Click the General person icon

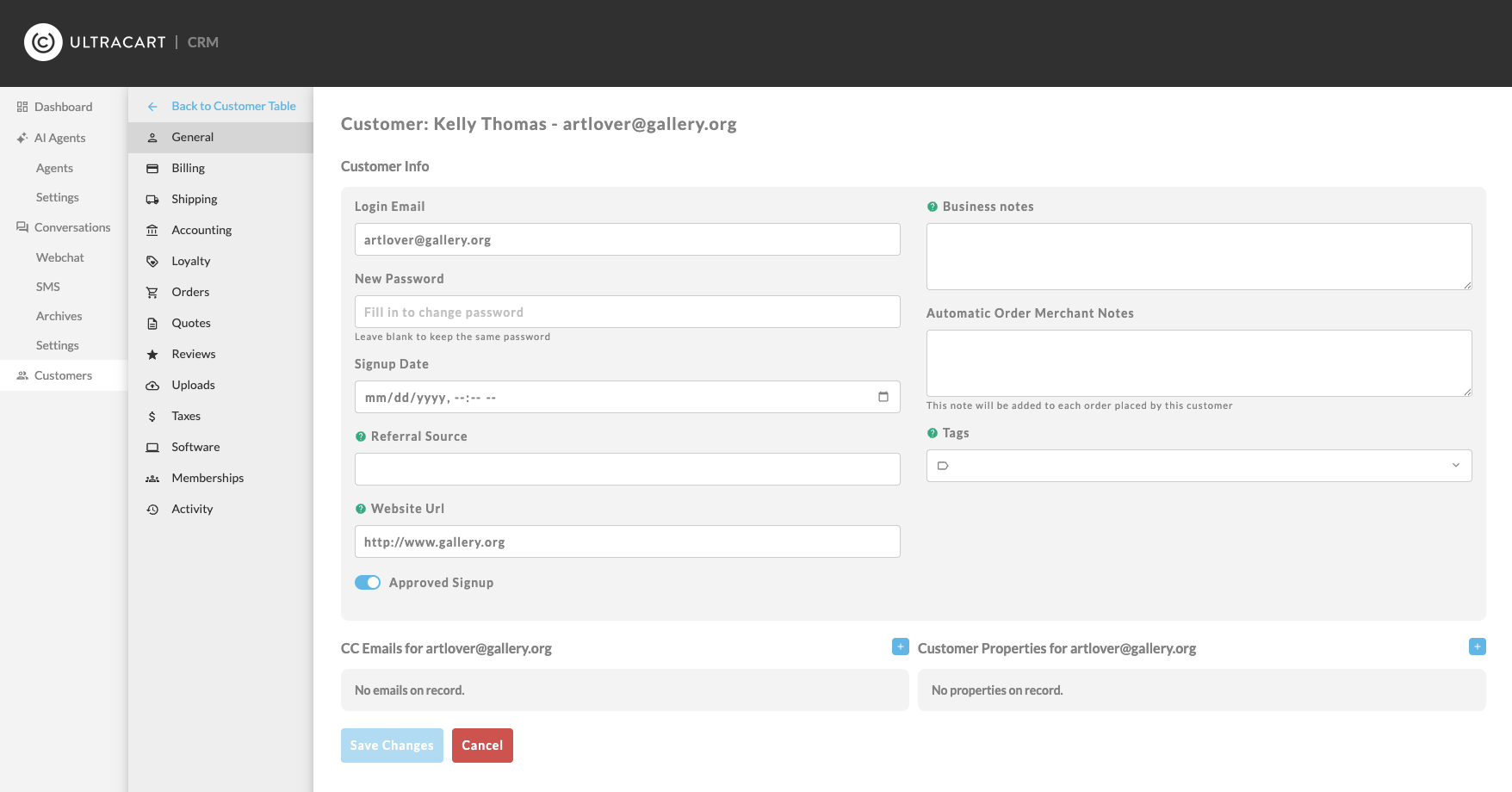click(x=152, y=138)
